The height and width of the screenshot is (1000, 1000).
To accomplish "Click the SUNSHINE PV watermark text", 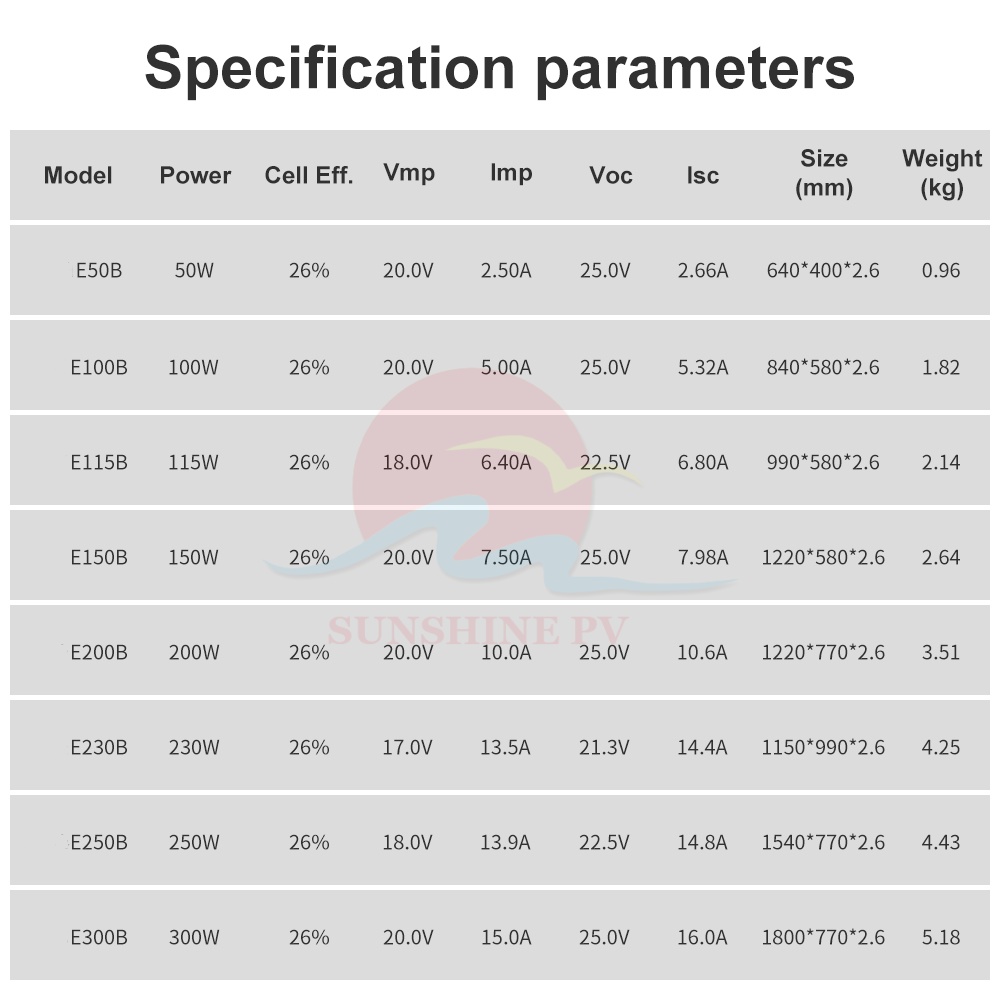I will point(478,630).
